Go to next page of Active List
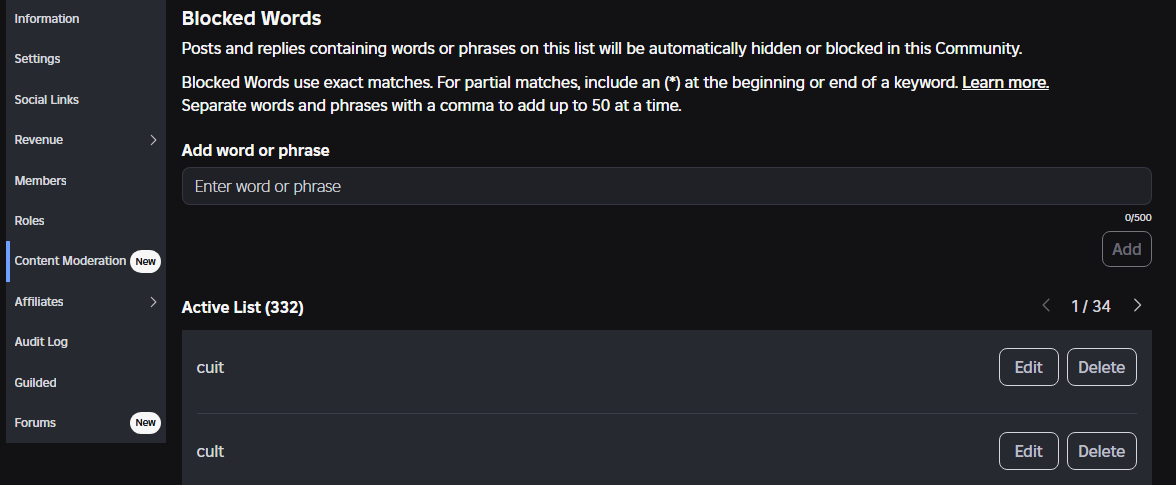 [x=1137, y=306]
